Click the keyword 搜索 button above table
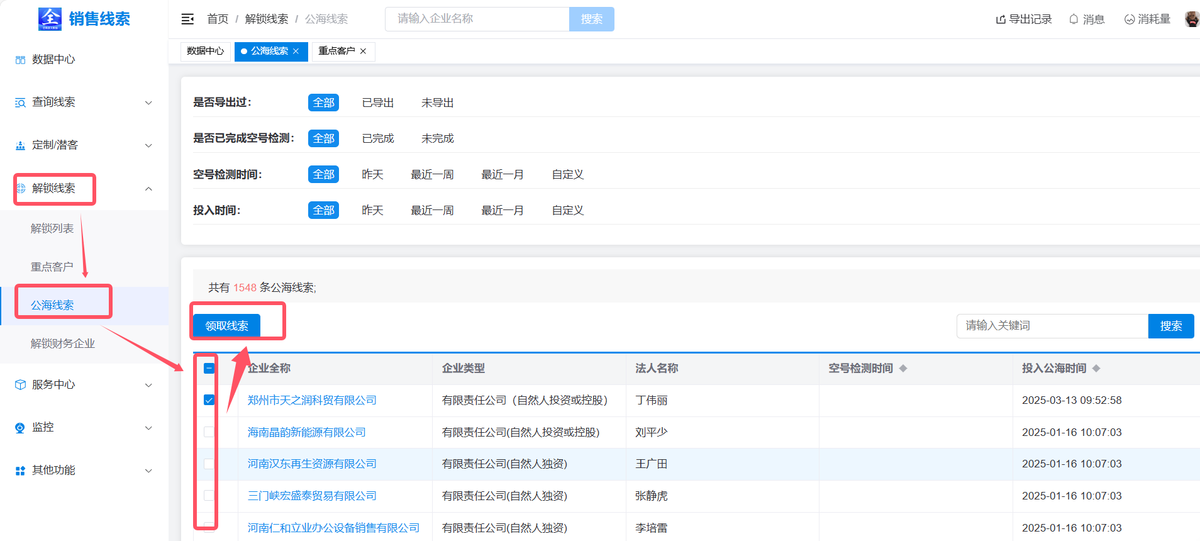This screenshot has width=1200, height=541. pyautogui.click(x=1171, y=326)
